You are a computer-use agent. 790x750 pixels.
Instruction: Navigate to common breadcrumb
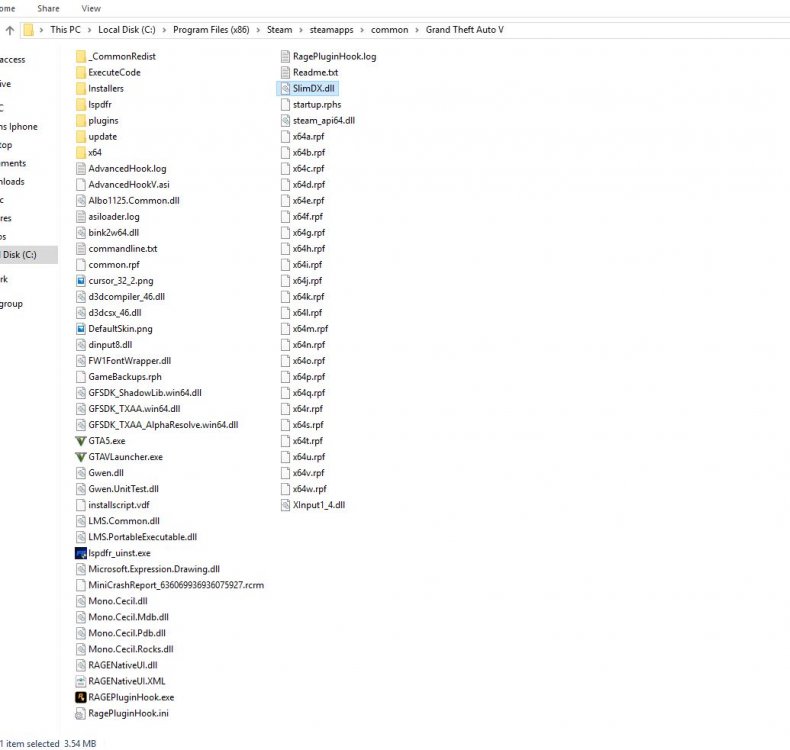coord(389,30)
